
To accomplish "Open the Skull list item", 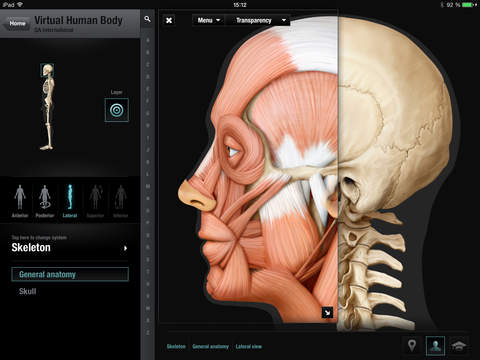I will [28, 291].
